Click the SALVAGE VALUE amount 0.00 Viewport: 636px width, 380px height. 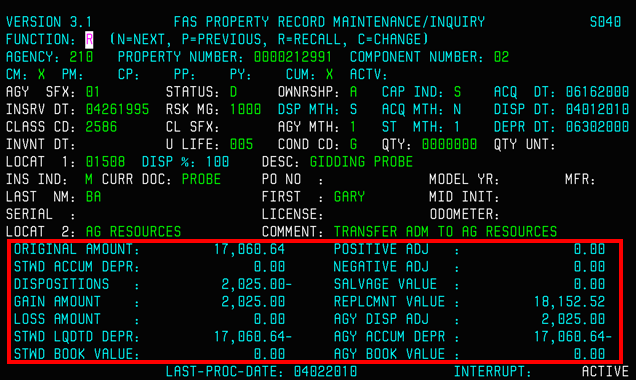click(589, 284)
